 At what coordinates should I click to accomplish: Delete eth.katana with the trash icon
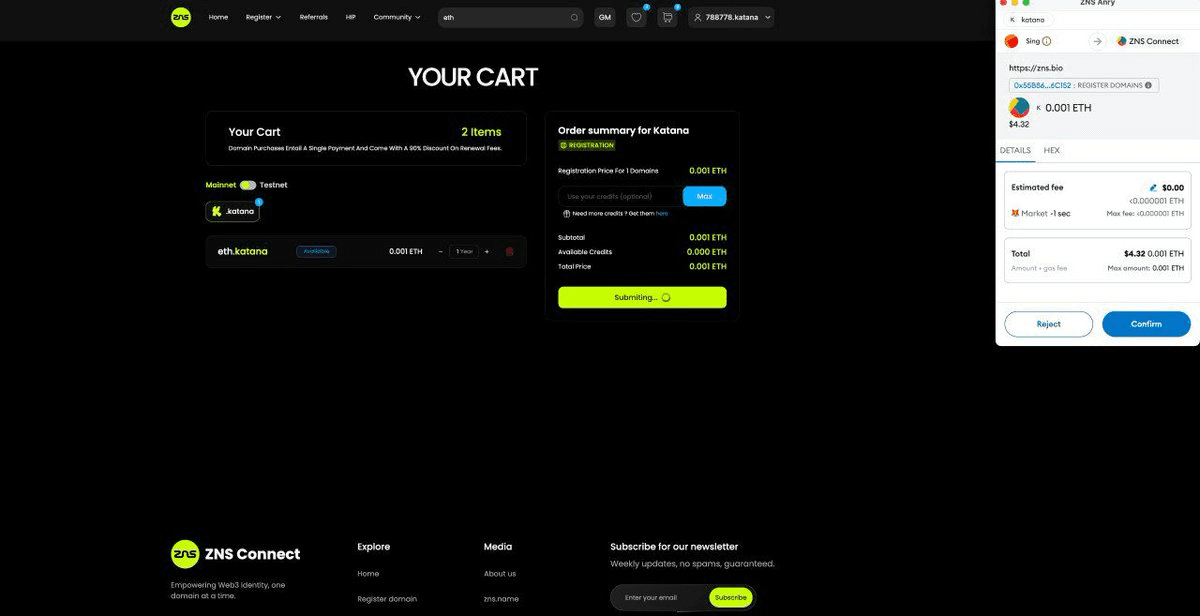coord(509,252)
